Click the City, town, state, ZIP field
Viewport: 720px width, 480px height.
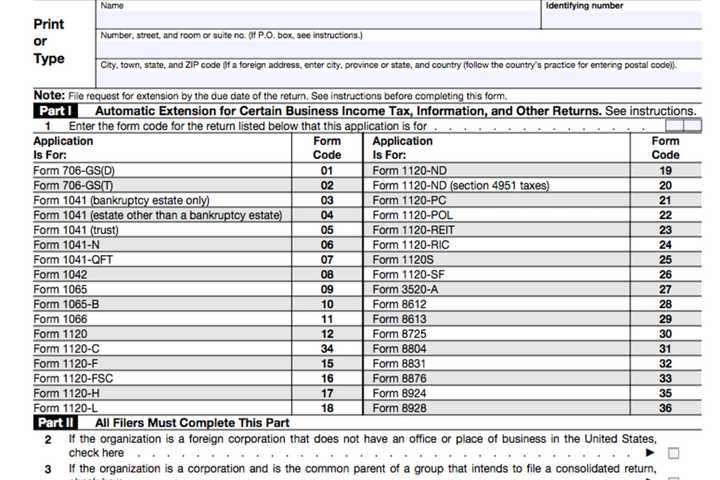coord(399,78)
